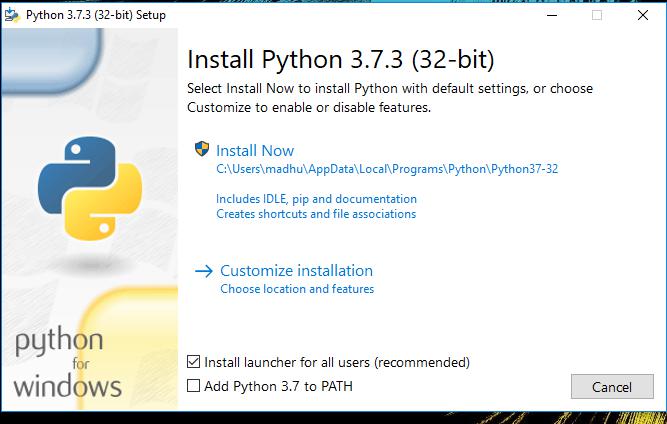Uncheck the Install launcher for all users checkbox
Screen dimensions: 667x424
[194, 362]
